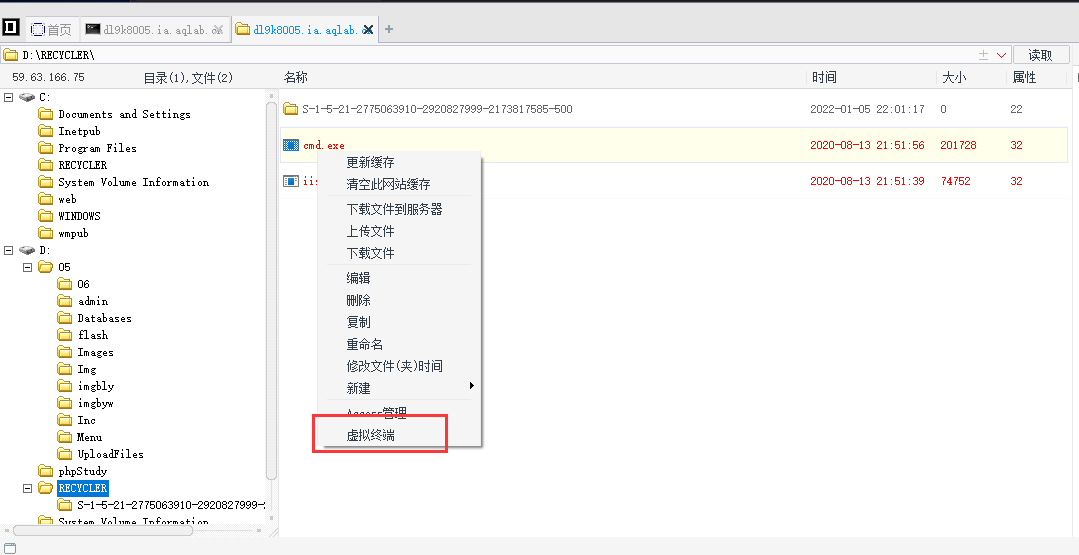Click the 读取 button
The height and width of the screenshot is (555, 1079).
1040,55
